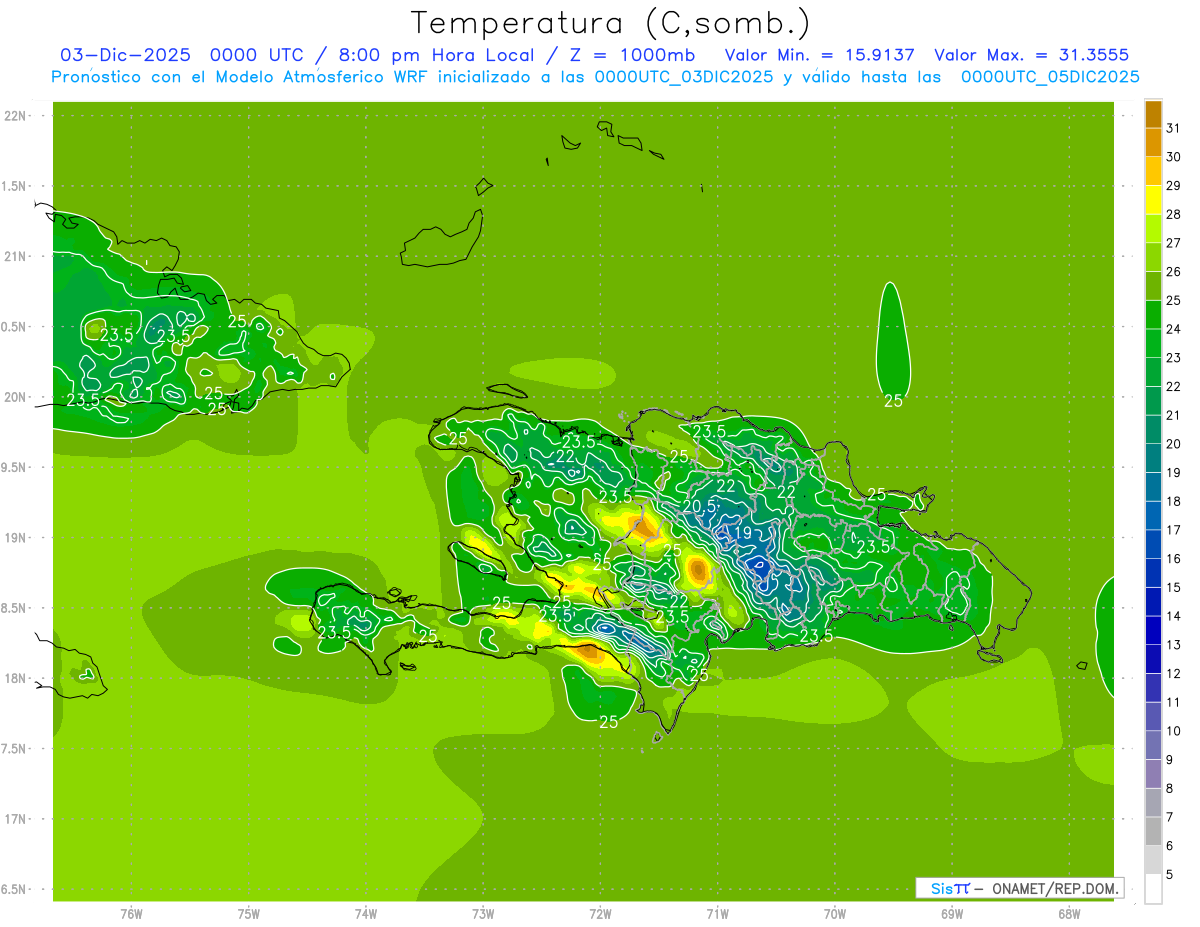Click the "72W" longitude axis label
Viewport: 1200px width, 927px height.
(x=600, y=914)
